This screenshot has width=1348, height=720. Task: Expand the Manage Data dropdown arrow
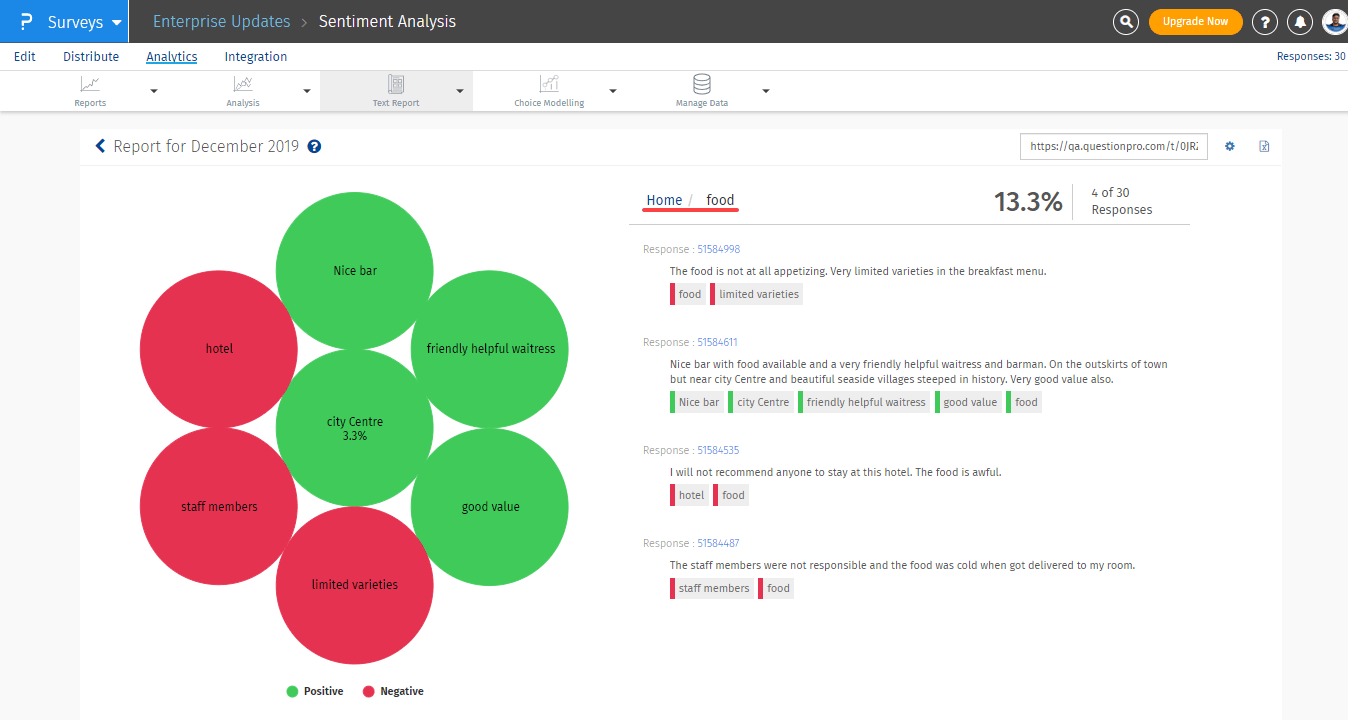coord(766,91)
